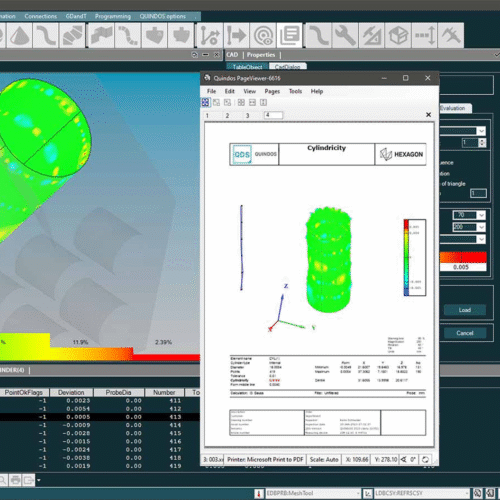Viewport: 500px width, 500px height.
Task: Close the page tab with X in PageViewer
Action: 429,115
